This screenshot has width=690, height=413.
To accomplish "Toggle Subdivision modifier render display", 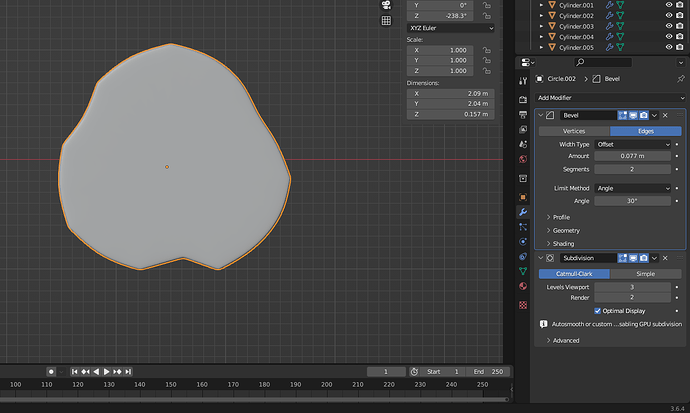I will coord(644,258).
